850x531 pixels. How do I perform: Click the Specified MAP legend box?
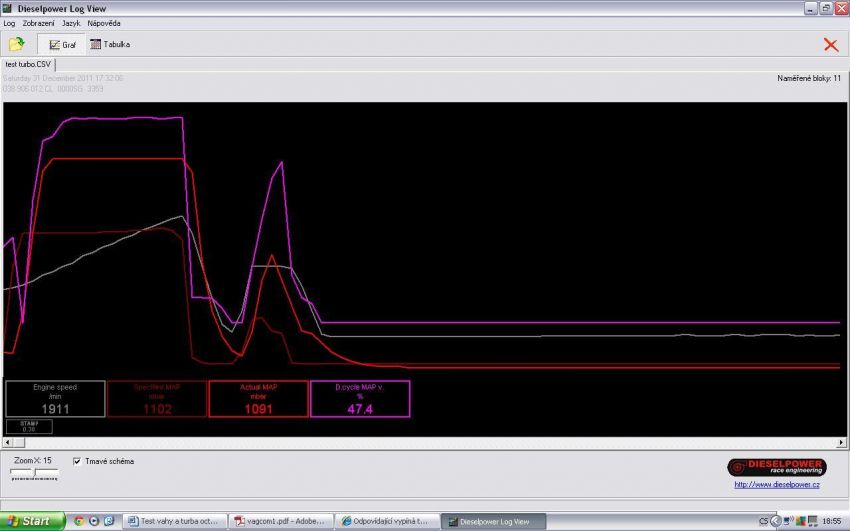click(157, 399)
